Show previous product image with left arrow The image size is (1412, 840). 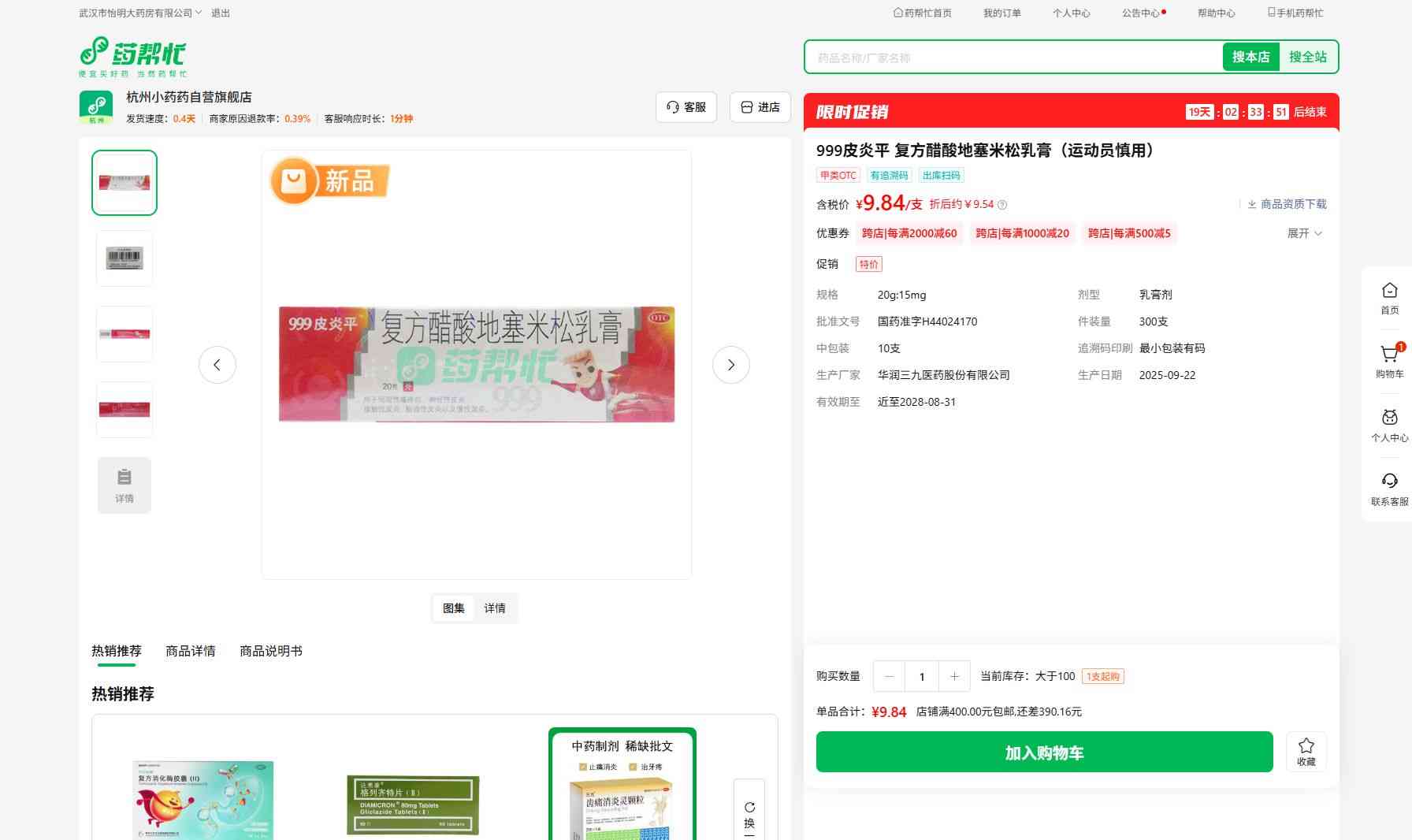(x=217, y=365)
